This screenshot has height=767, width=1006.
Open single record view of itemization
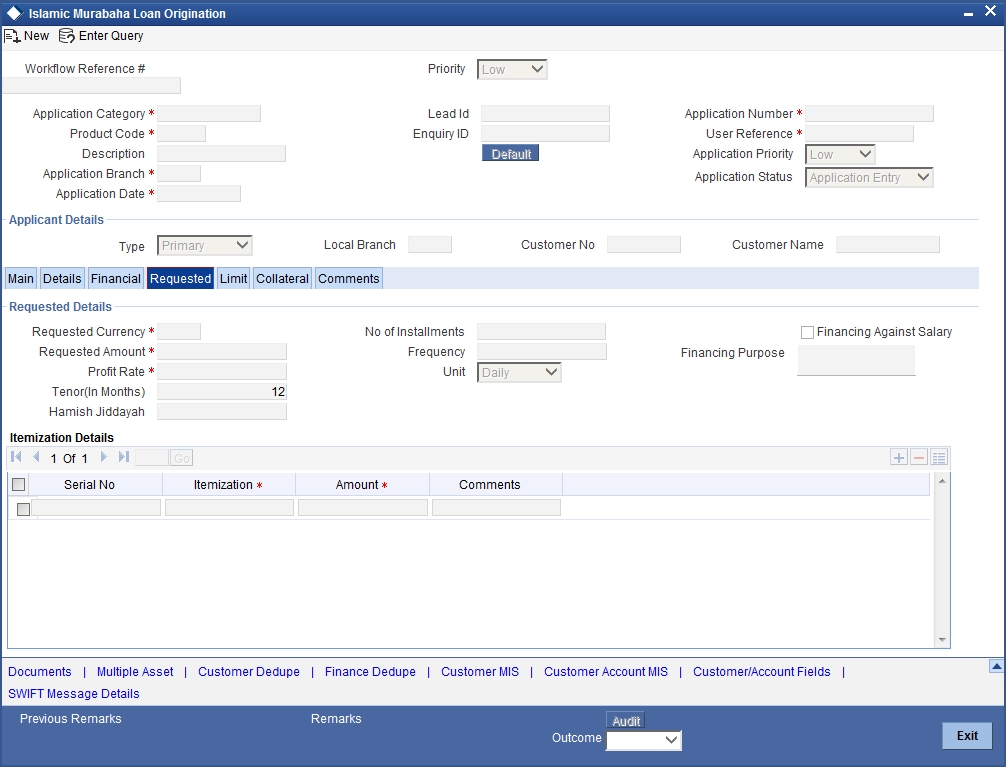(939, 458)
